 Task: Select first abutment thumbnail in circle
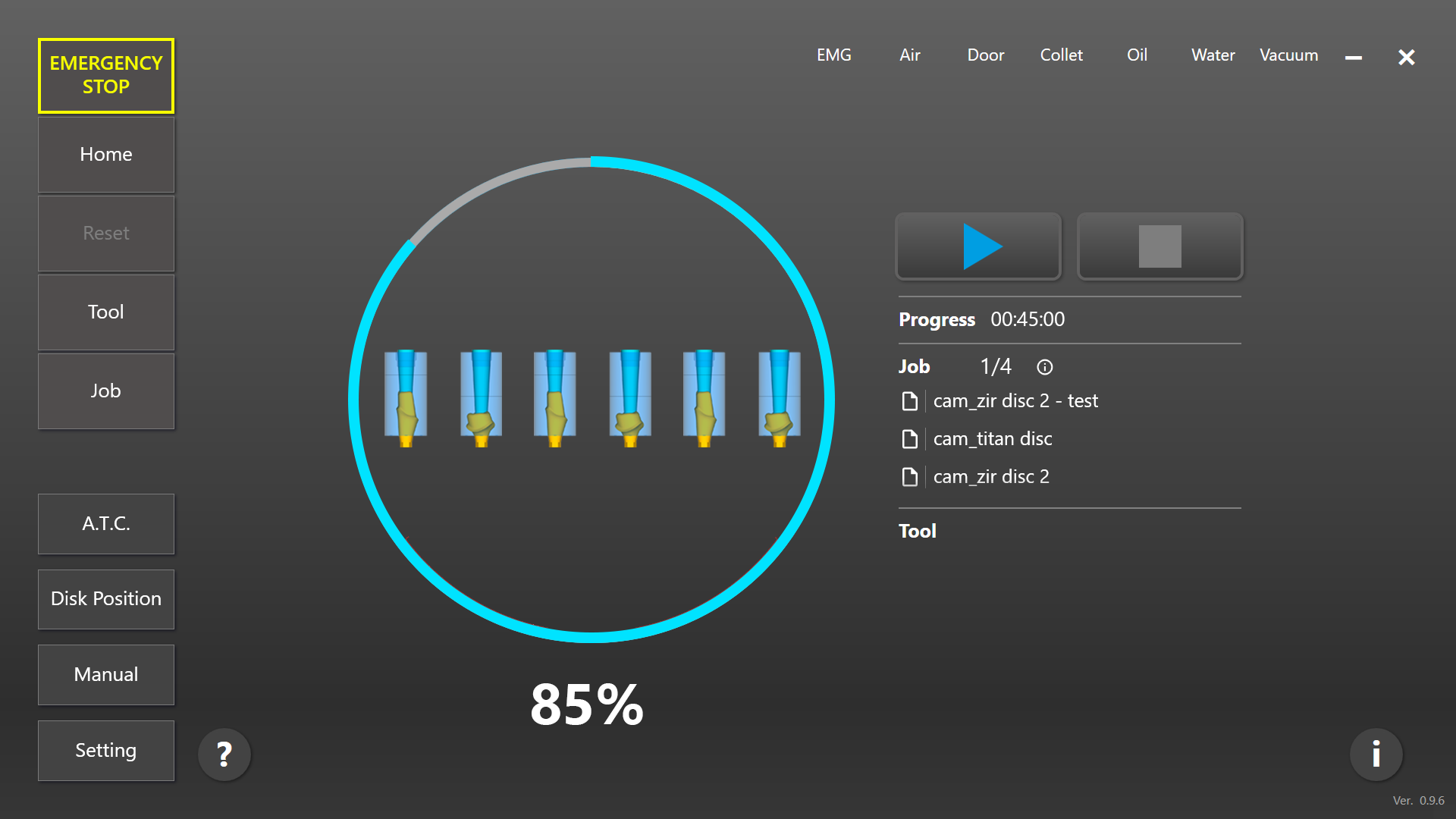406,397
